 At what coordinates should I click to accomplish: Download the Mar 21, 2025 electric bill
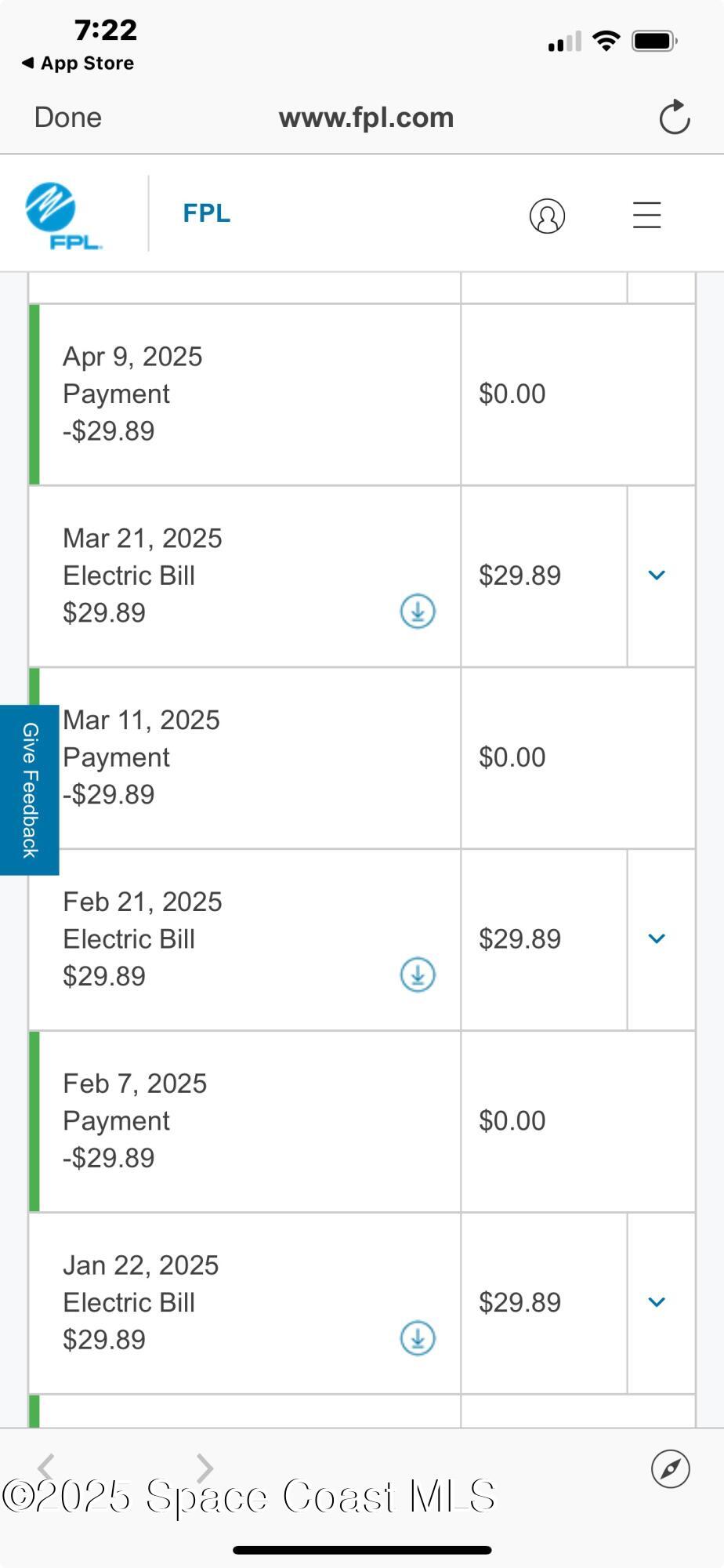[x=418, y=612]
